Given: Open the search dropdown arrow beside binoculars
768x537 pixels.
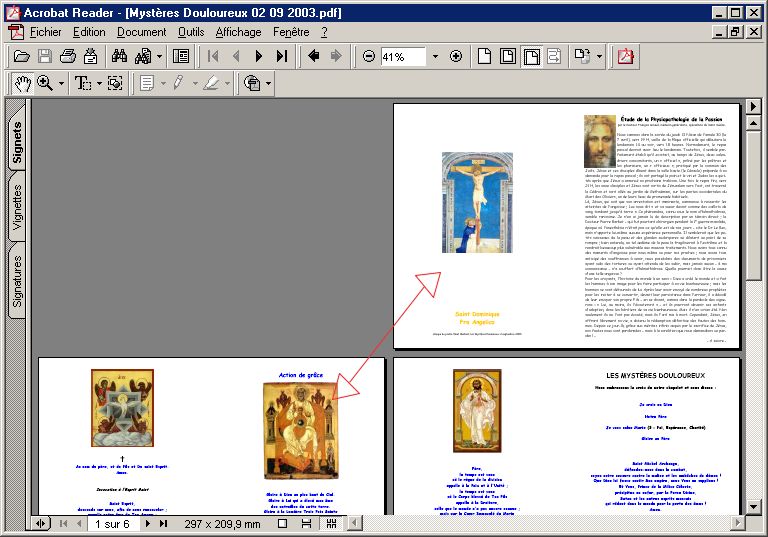Looking at the screenshot, I should click(159, 57).
